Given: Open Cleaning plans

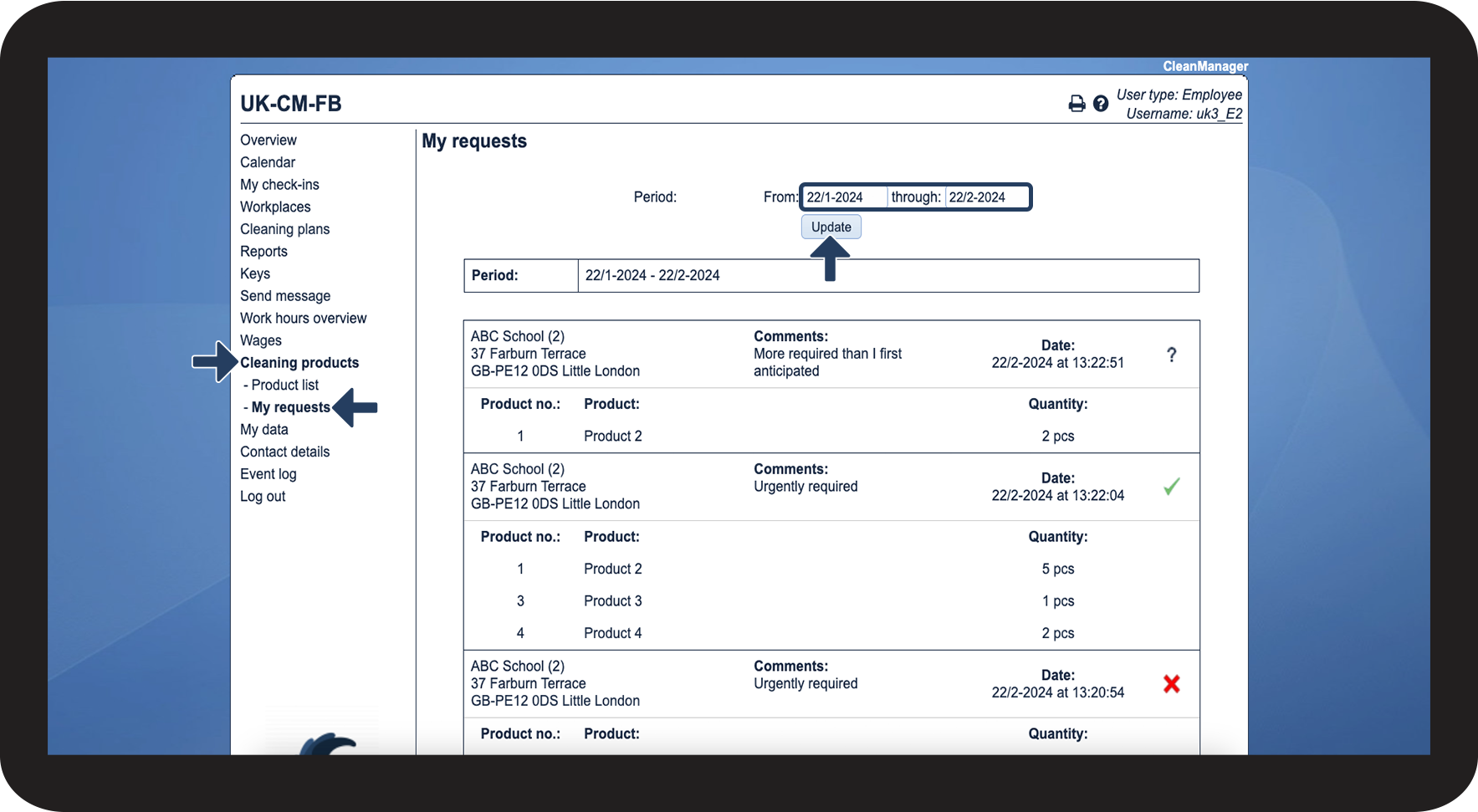Looking at the screenshot, I should click(285, 229).
